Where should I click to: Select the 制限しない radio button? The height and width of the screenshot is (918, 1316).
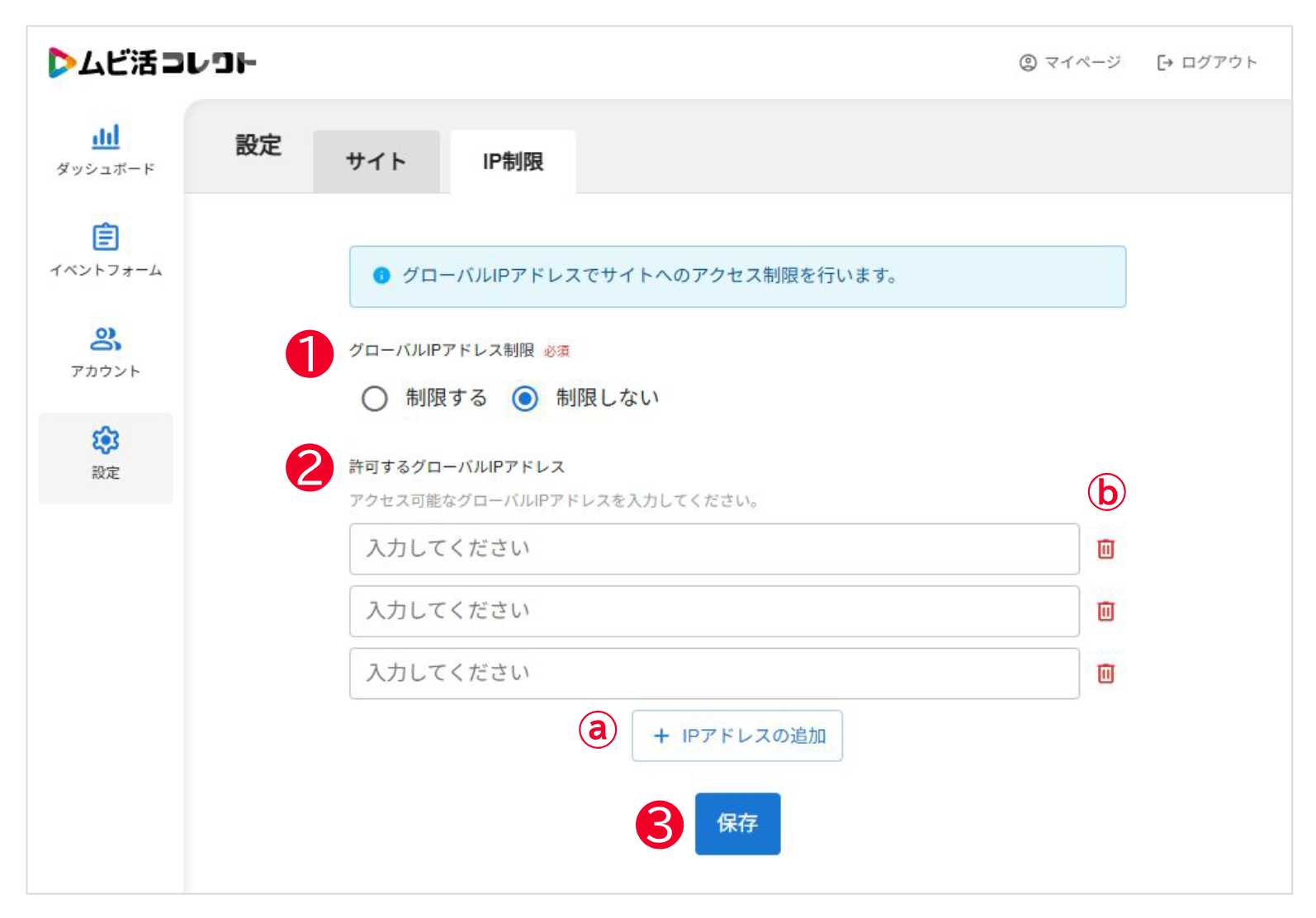coord(525,399)
